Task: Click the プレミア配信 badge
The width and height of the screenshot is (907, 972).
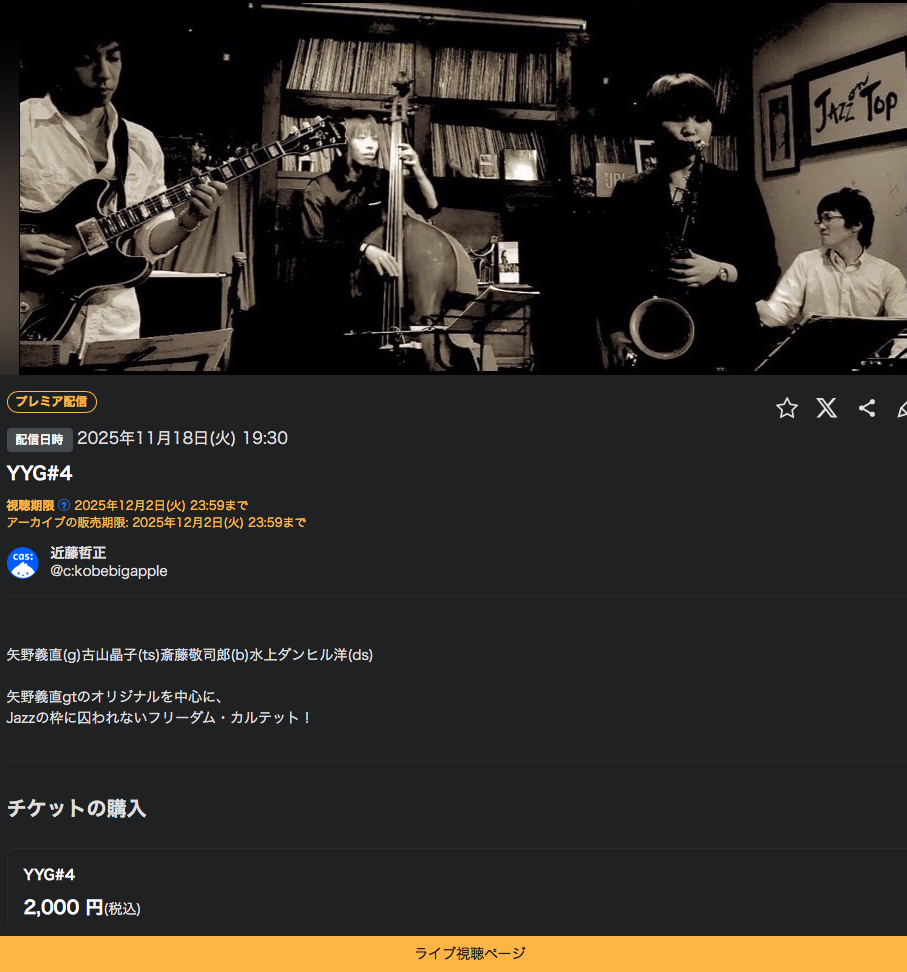Action: click(x=52, y=402)
